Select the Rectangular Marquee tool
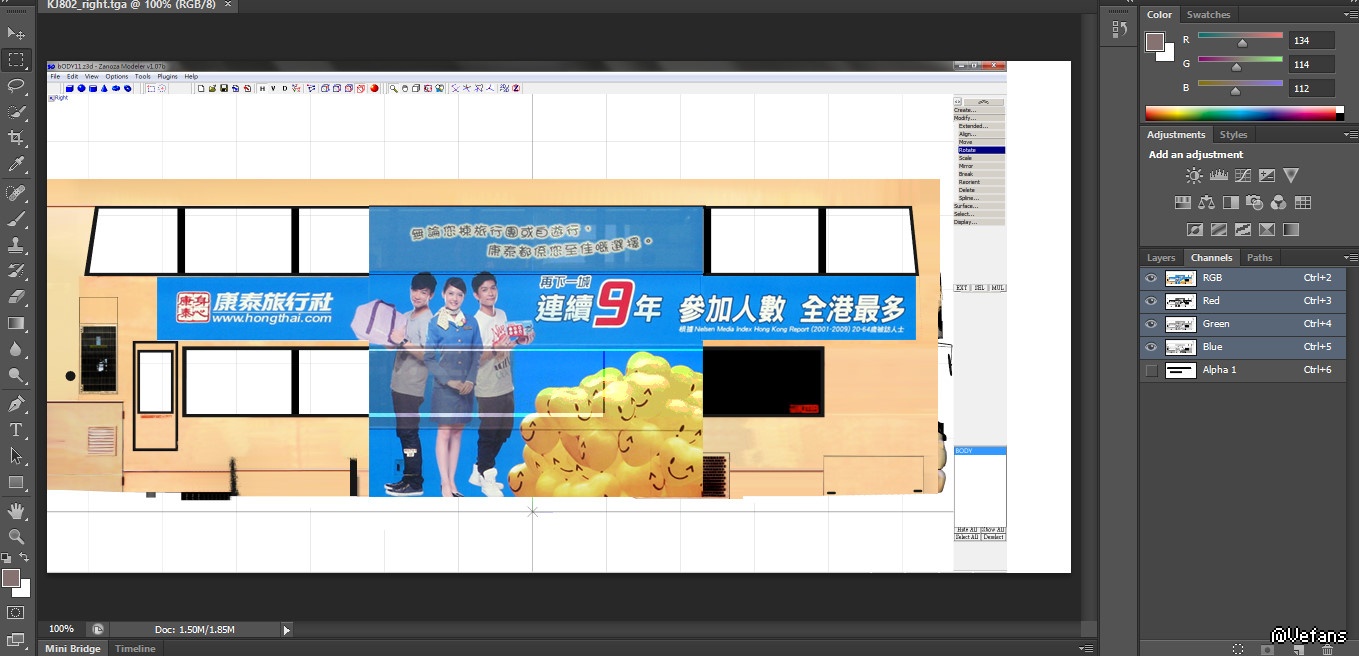 16,60
